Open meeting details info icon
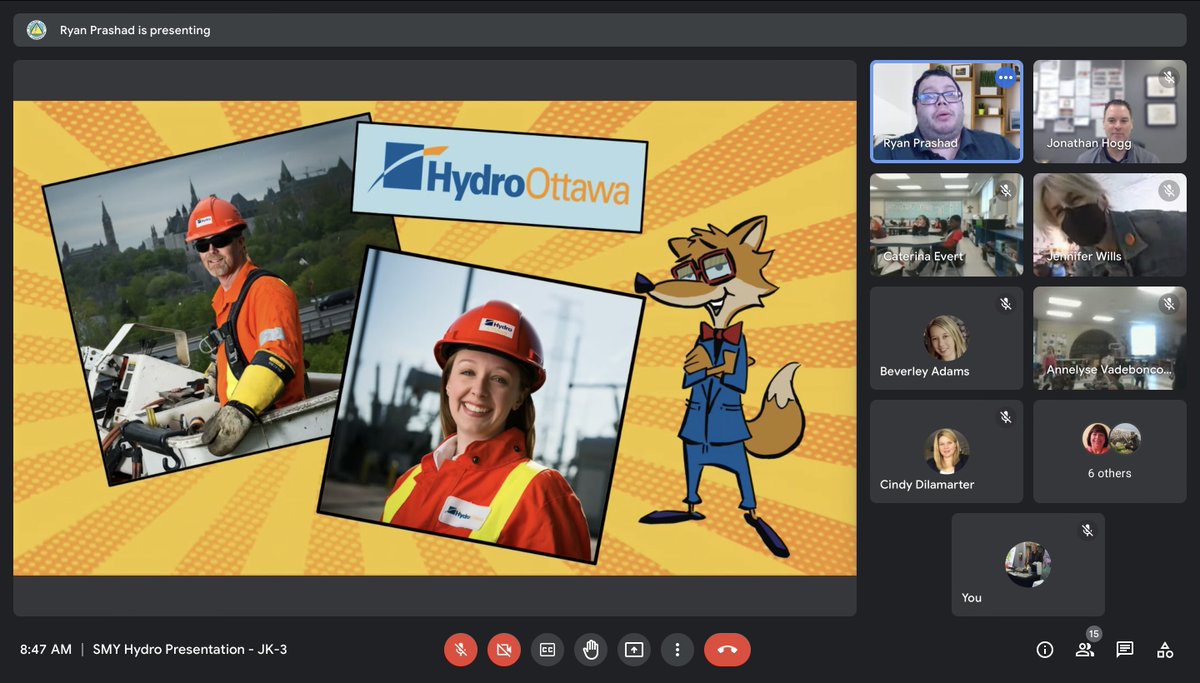 point(1045,650)
